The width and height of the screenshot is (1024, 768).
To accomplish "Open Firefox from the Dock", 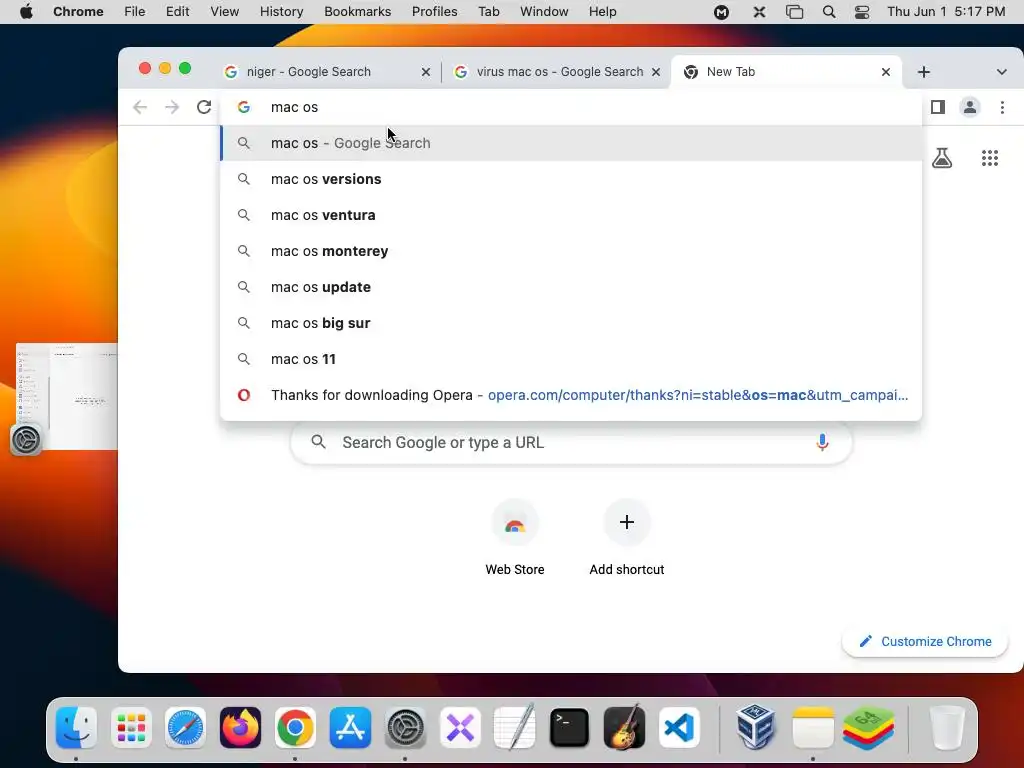I will pos(240,728).
